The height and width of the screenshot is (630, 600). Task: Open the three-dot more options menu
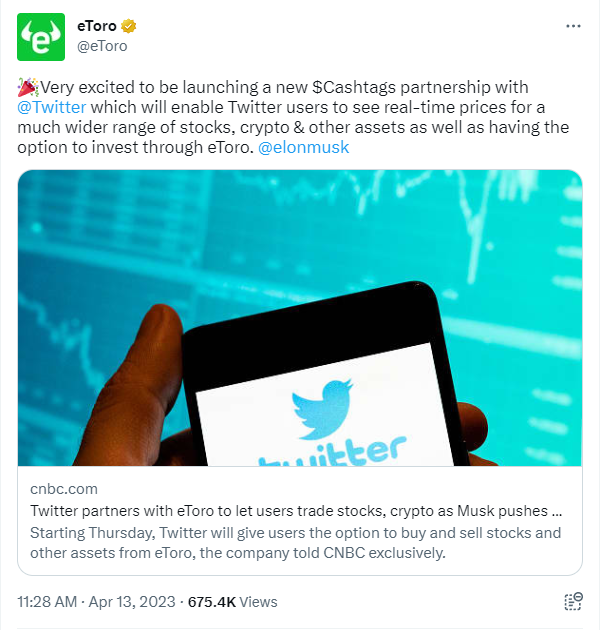[573, 26]
